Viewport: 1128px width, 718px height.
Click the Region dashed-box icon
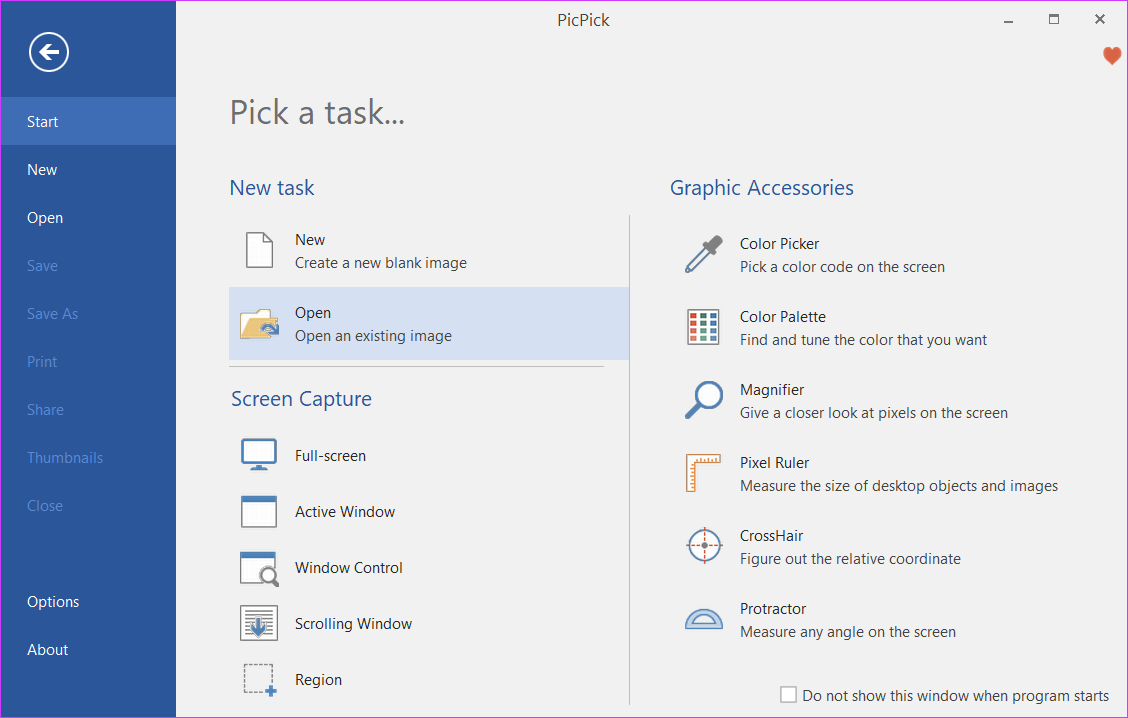(259, 680)
